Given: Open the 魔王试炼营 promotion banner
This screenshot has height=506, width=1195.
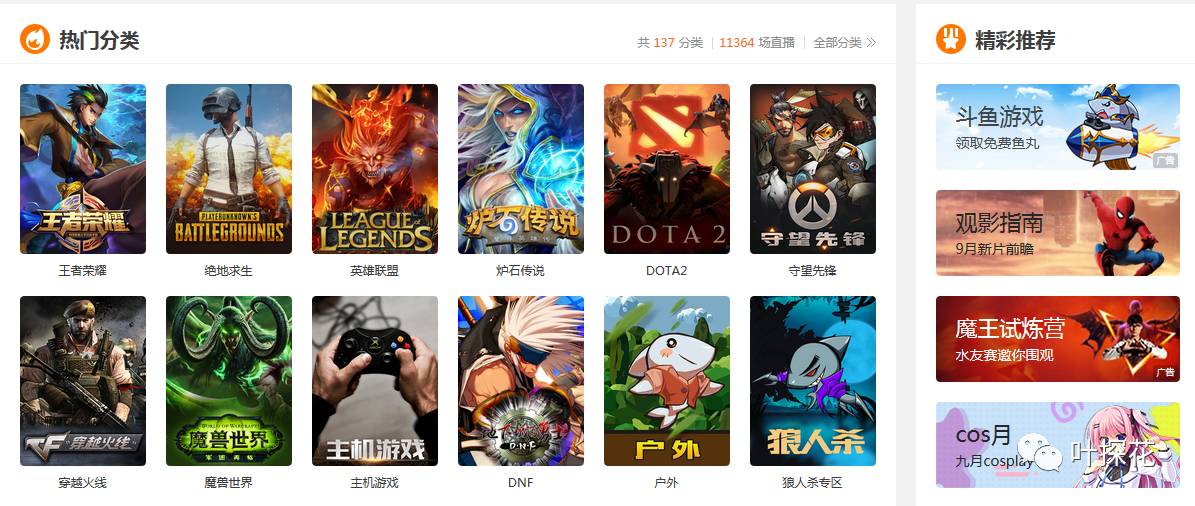Looking at the screenshot, I should click(x=1058, y=339).
